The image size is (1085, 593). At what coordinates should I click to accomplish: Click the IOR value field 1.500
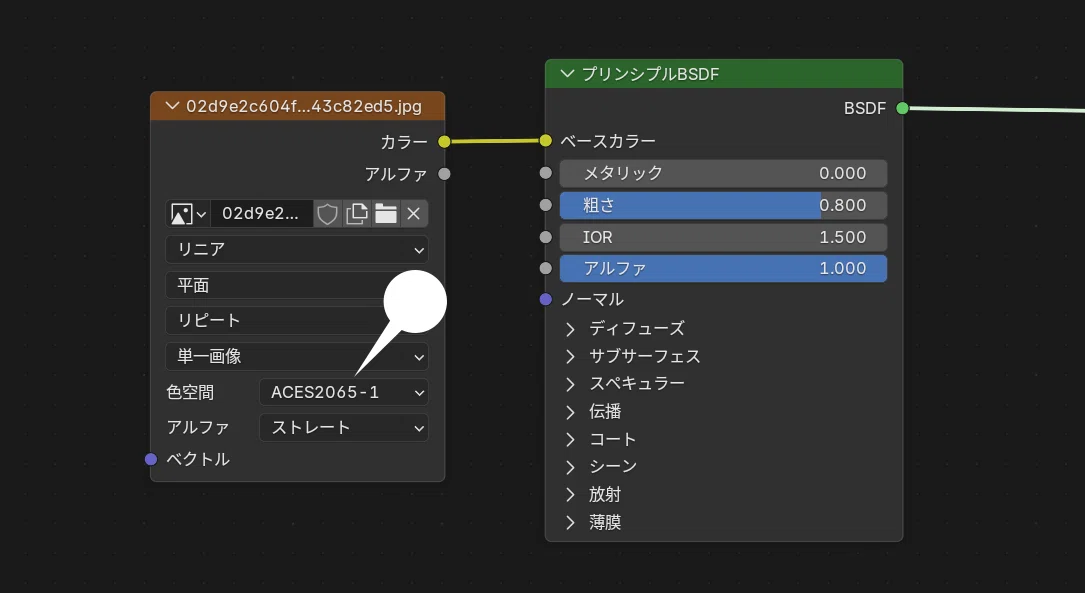pyautogui.click(x=723, y=237)
